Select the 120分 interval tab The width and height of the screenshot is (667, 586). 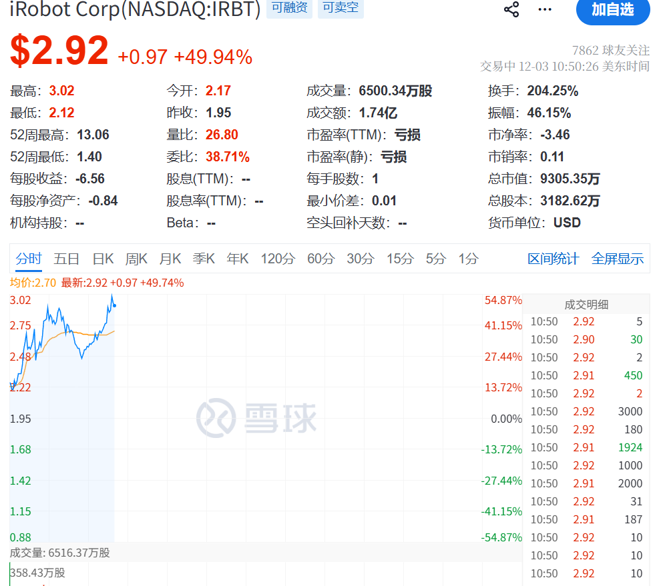click(277, 259)
